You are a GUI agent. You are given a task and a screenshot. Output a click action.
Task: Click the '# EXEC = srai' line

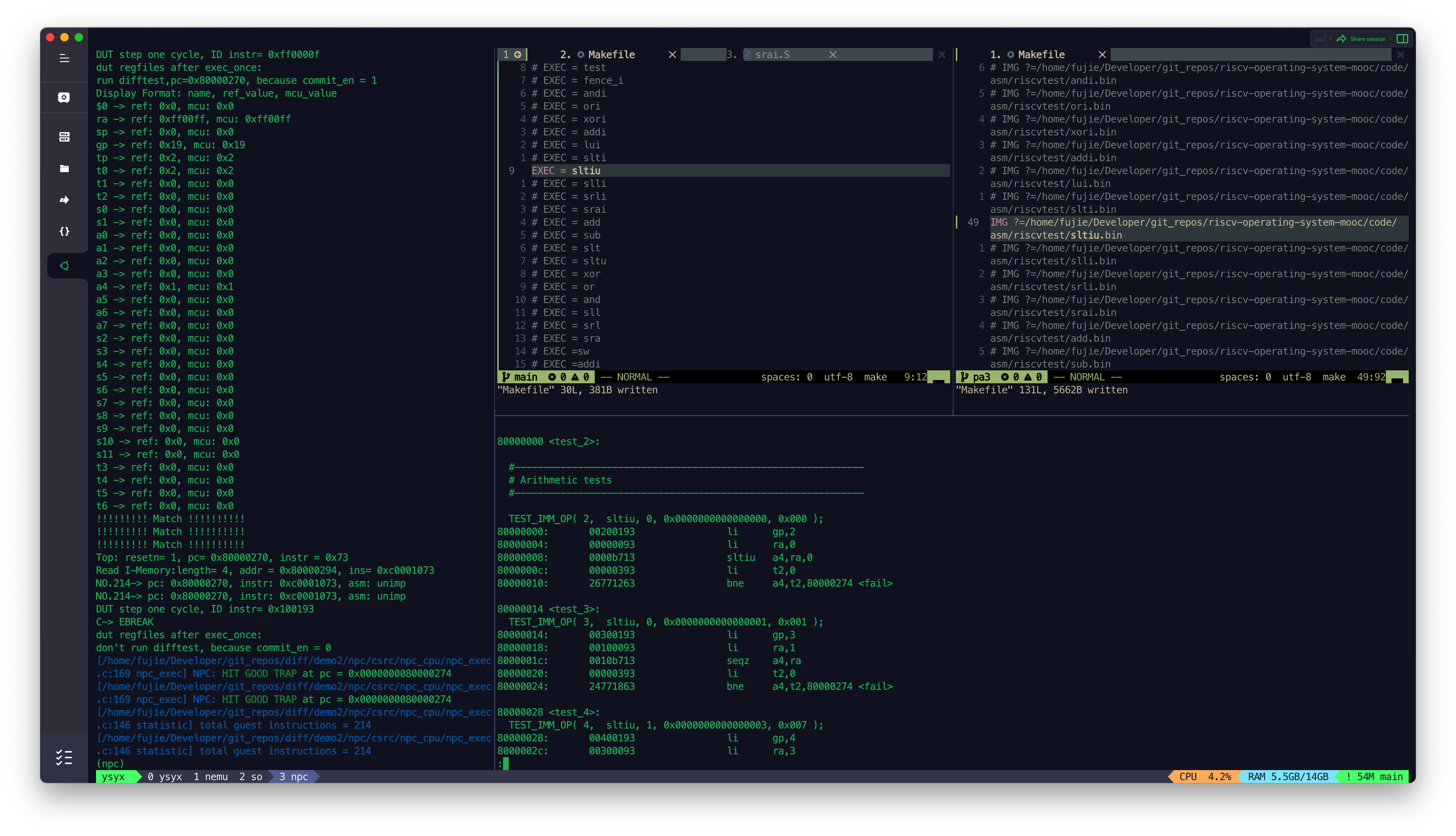pyautogui.click(x=568, y=209)
